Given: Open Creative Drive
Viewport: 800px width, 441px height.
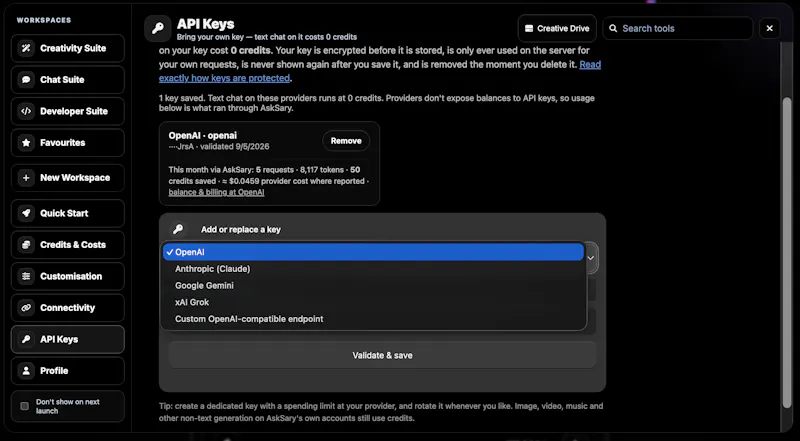Looking at the screenshot, I should 557,29.
